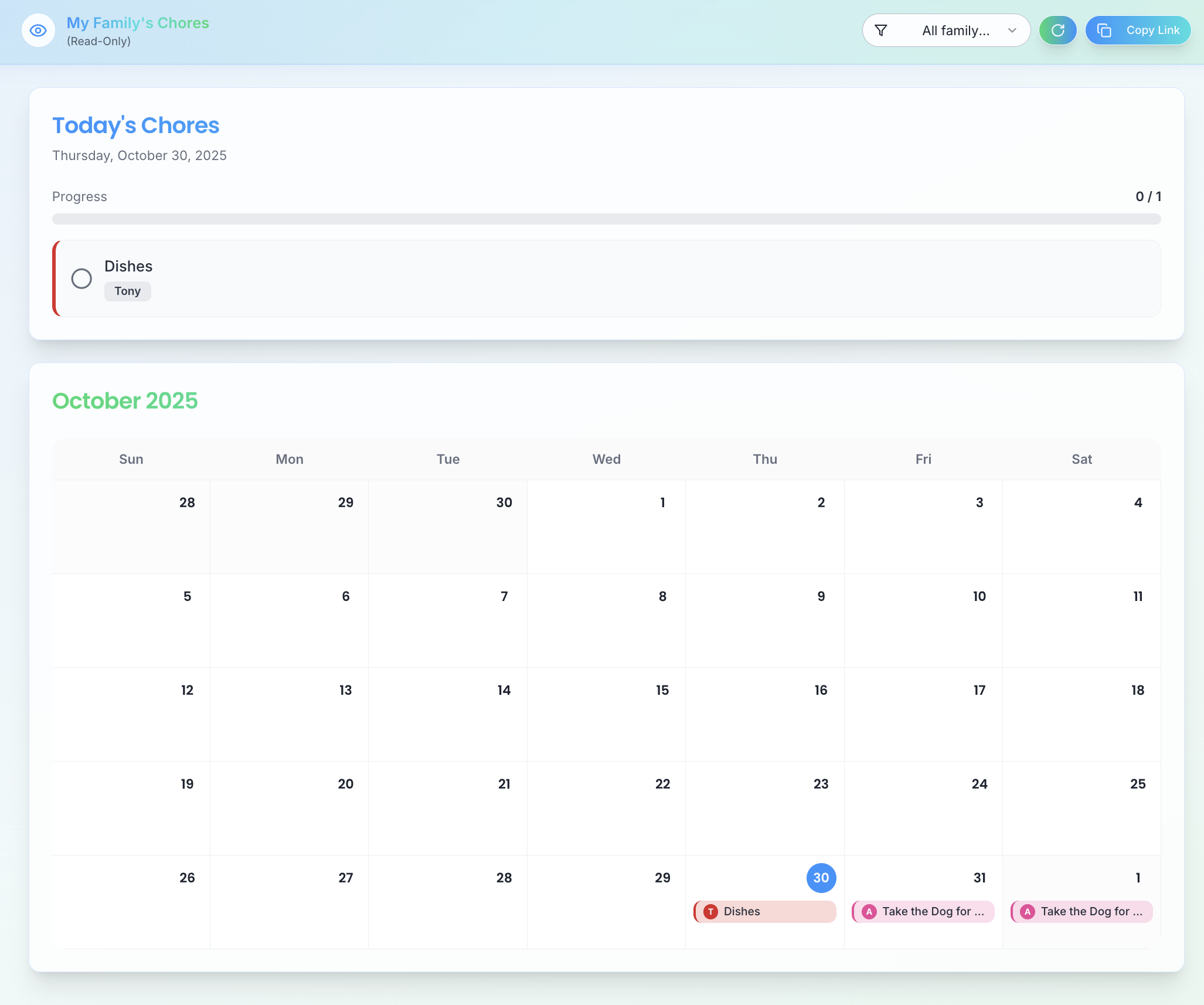Refresh the chores calendar

[1057, 30]
